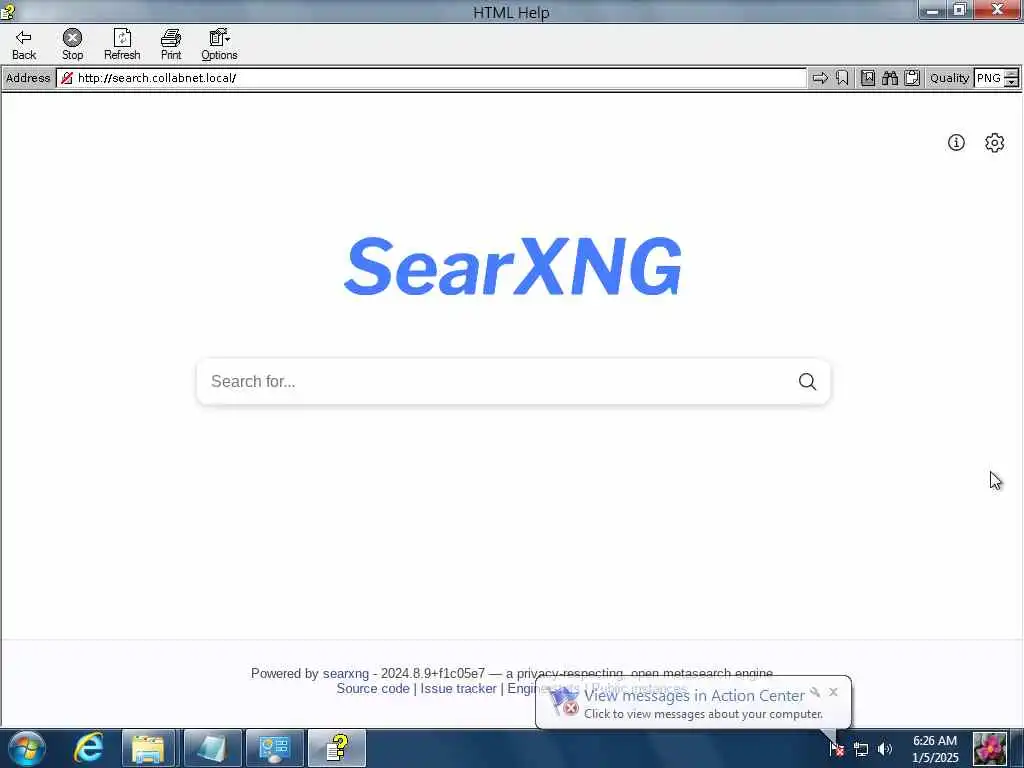This screenshot has height=768, width=1024.
Task: Decrease Quality with spinner down arrow
Action: pos(1012,83)
